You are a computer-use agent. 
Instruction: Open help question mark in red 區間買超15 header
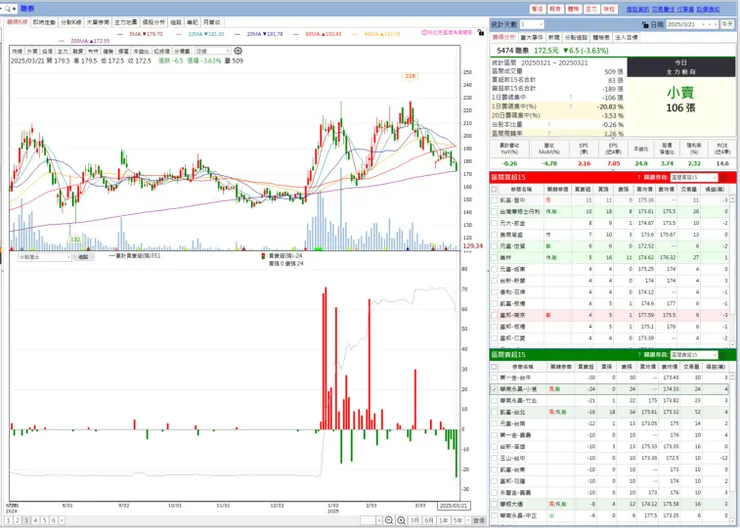[639, 177]
